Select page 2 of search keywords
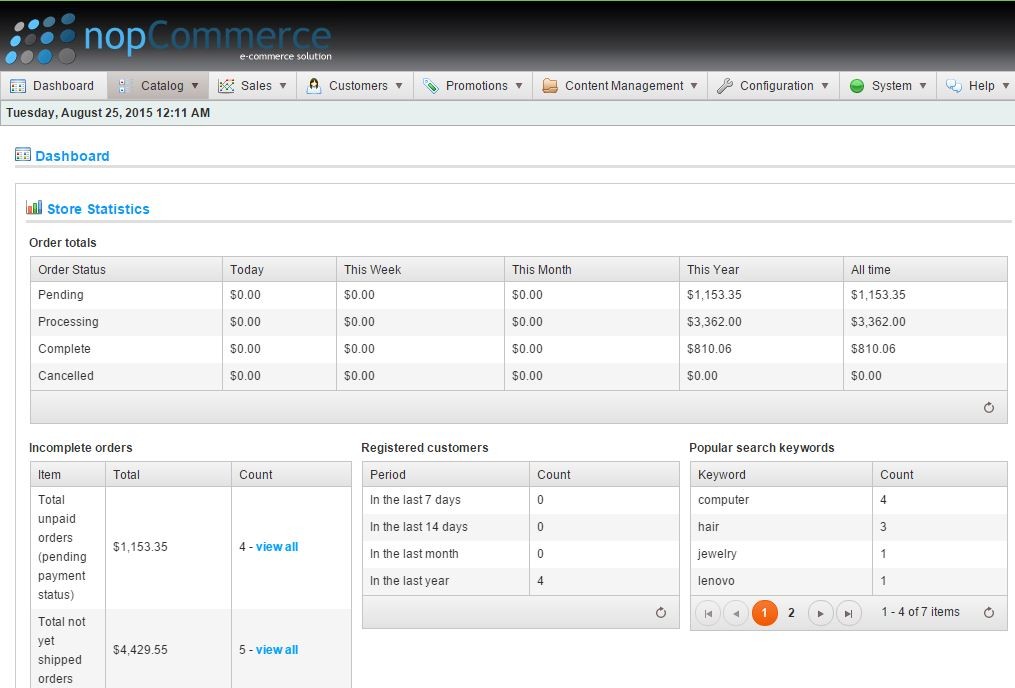This screenshot has width=1015, height=688. click(791, 613)
